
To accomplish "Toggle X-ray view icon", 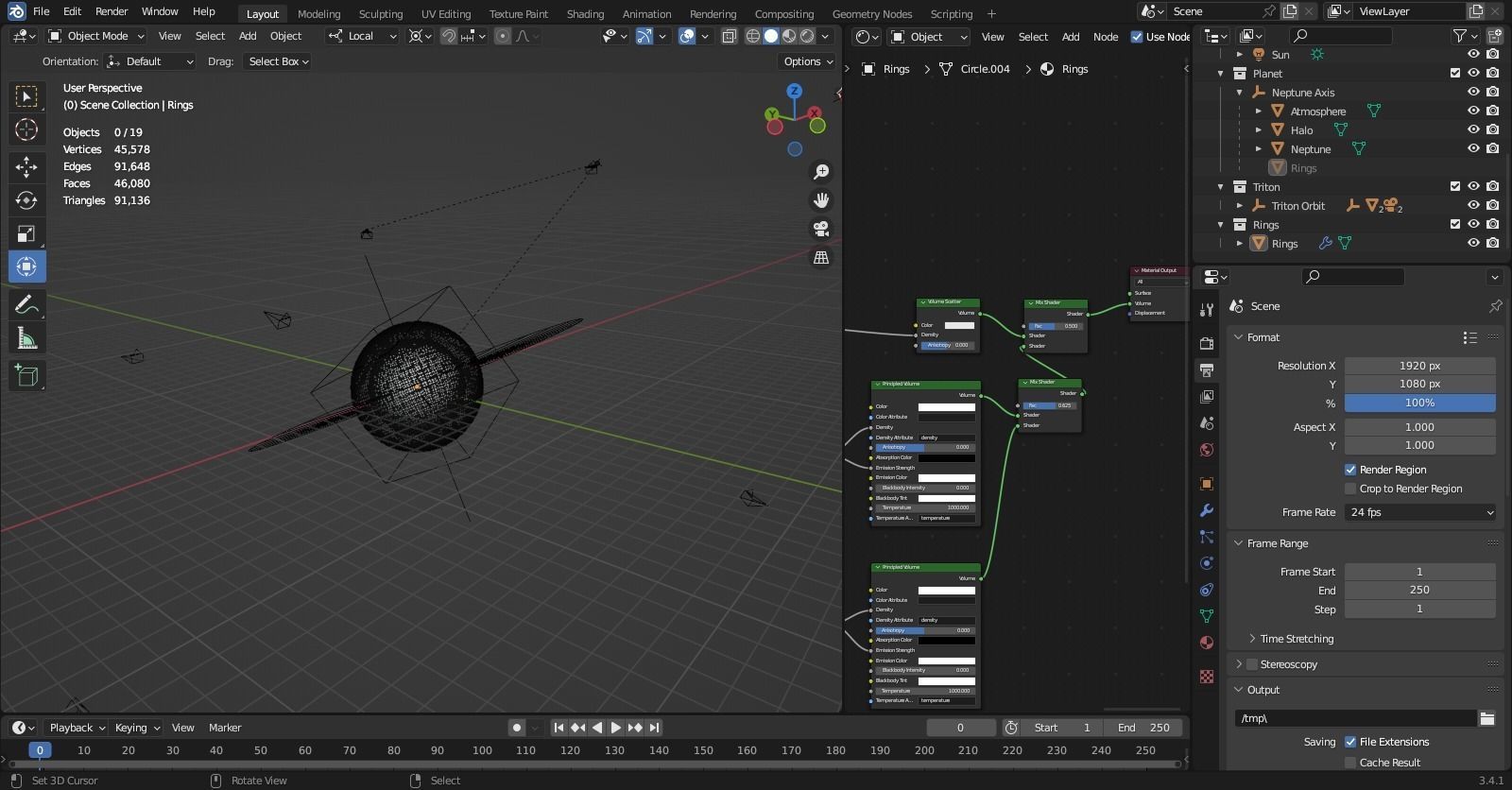I will click(729, 36).
